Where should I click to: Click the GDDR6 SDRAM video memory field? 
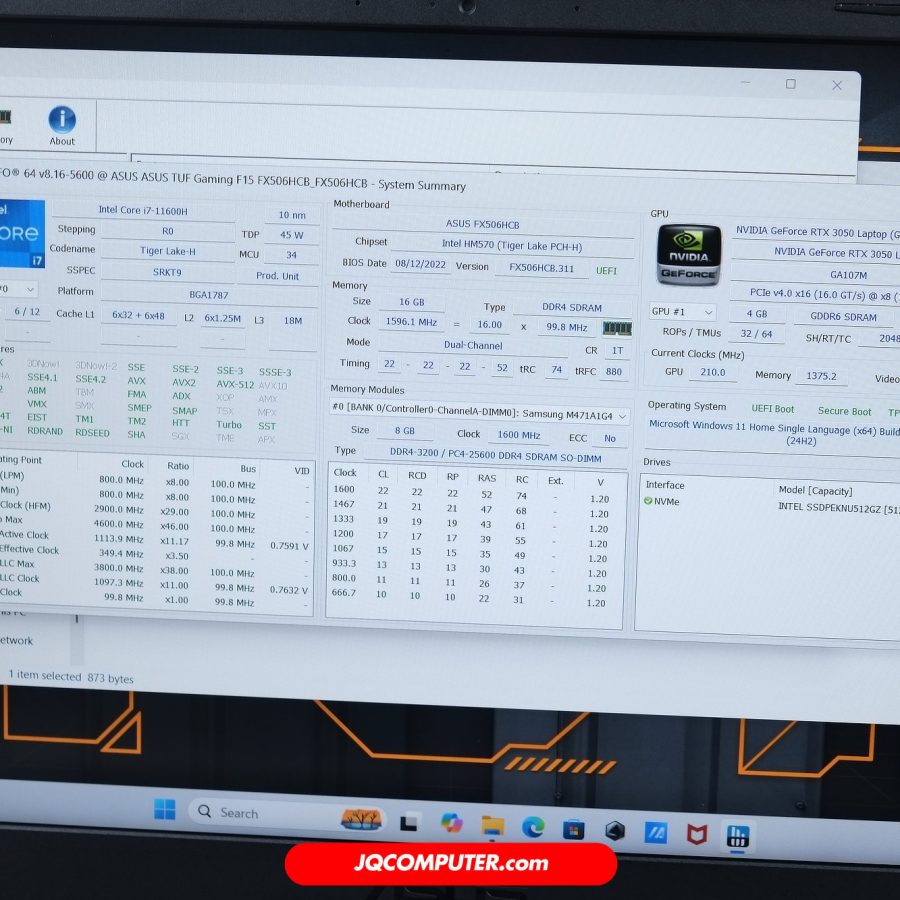[843, 317]
